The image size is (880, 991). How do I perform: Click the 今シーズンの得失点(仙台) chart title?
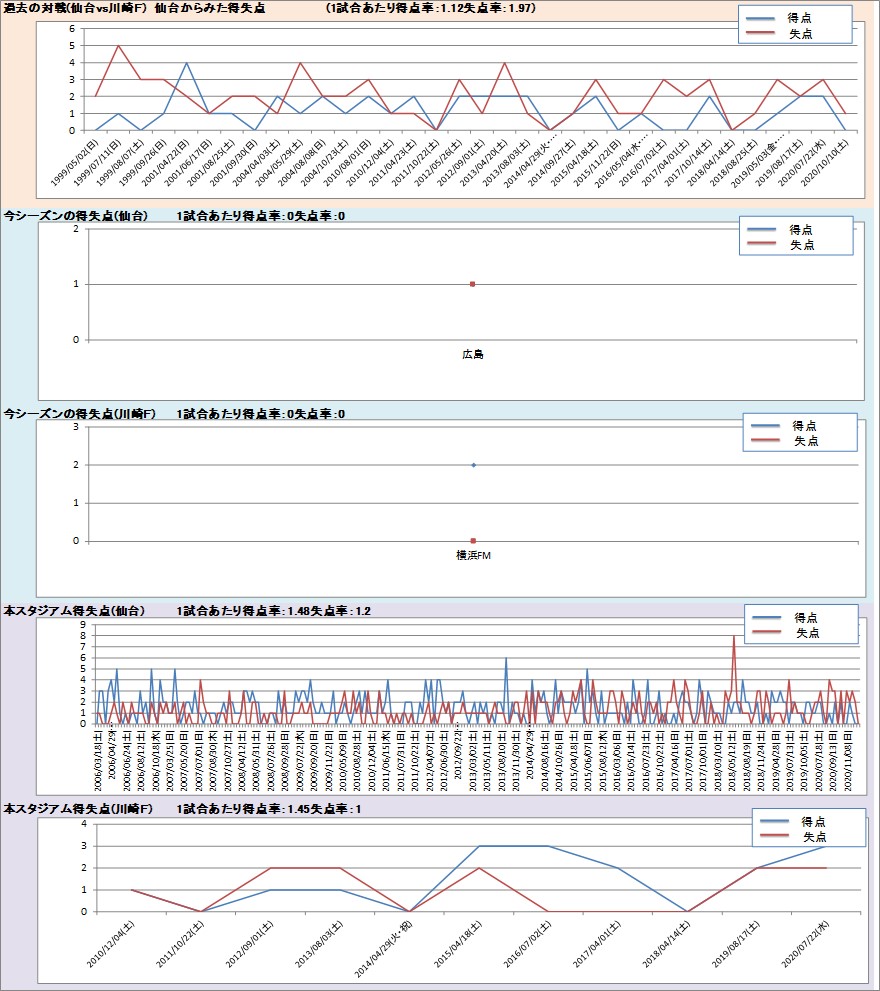[76, 216]
